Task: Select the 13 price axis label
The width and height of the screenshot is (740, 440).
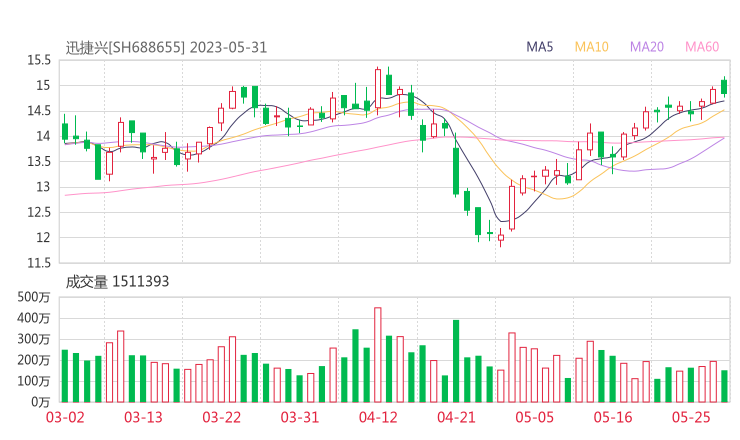Action: point(43,187)
